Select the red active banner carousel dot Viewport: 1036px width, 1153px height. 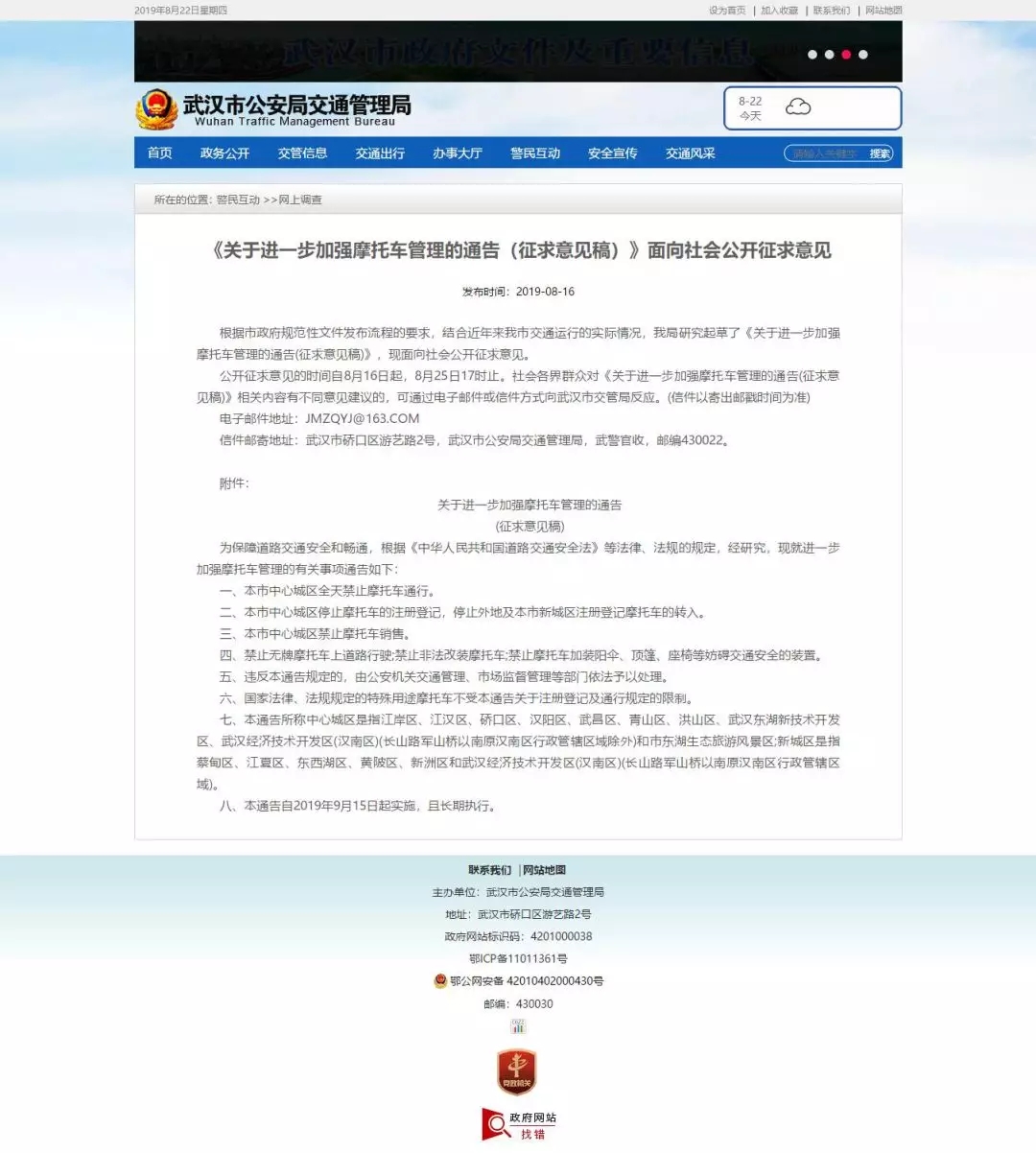[x=846, y=55]
